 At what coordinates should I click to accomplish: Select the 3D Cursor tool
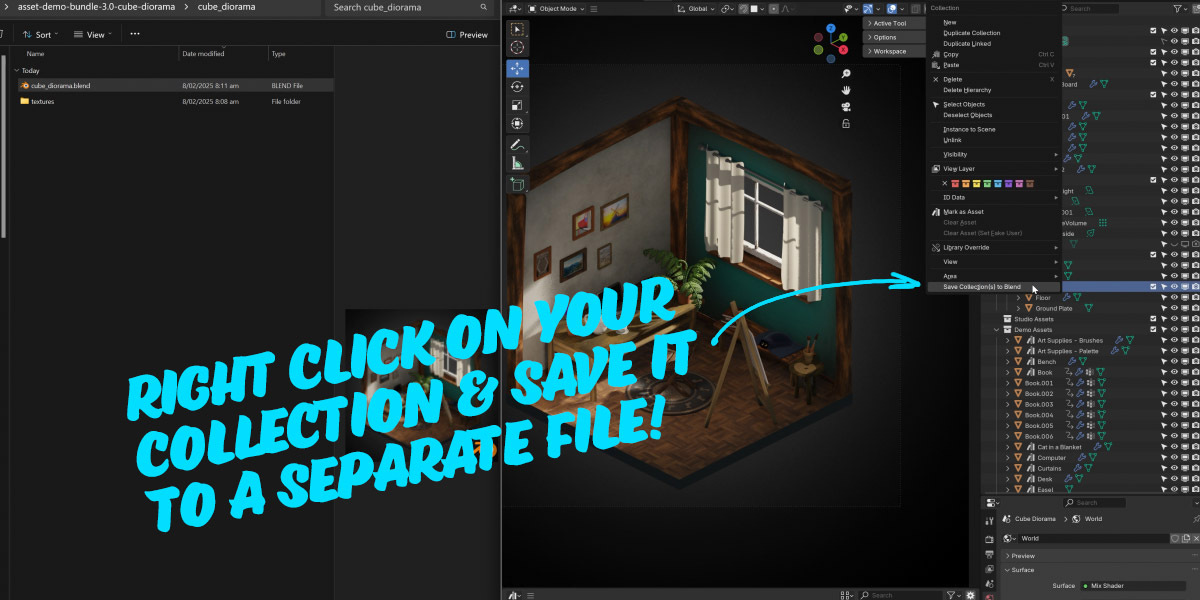(517, 47)
